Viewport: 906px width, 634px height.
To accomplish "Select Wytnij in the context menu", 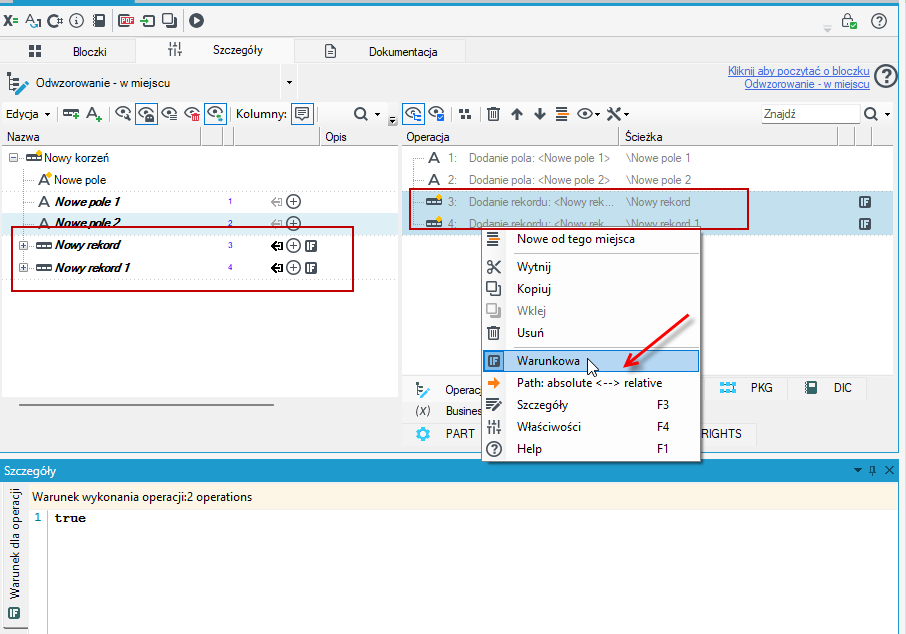I will (x=591, y=267).
